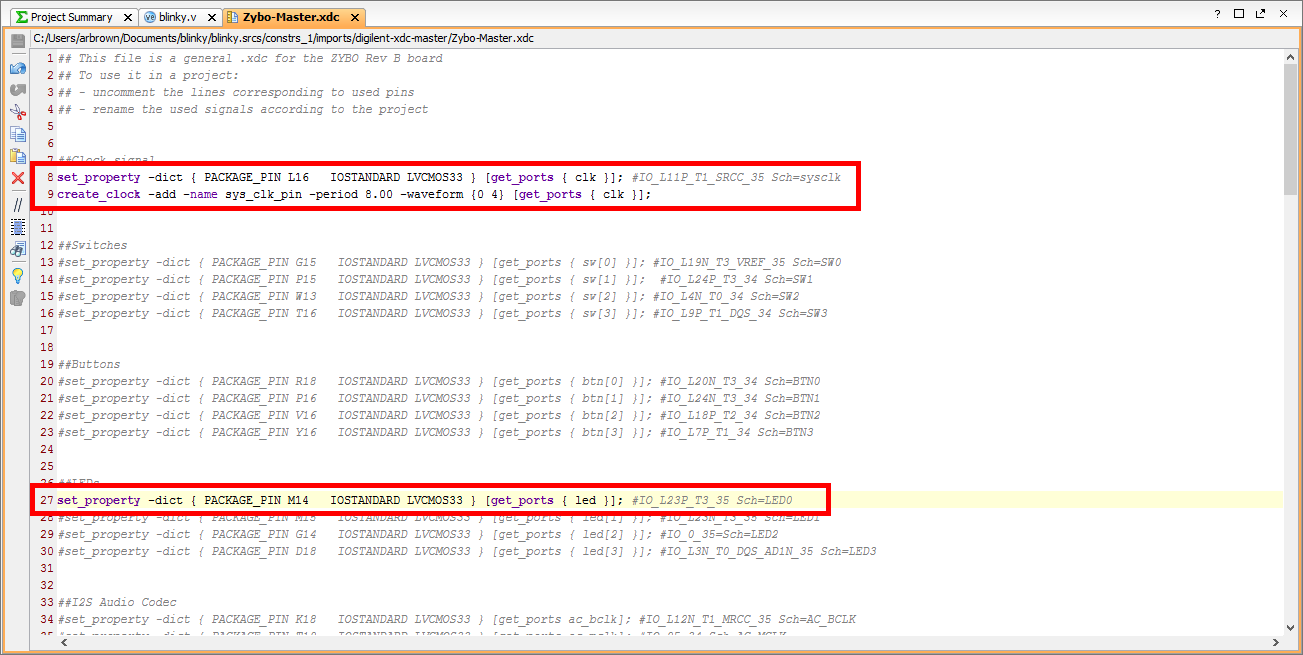Click the create_clock line 9
This screenshot has width=1303, height=655.
[x=354, y=194]
